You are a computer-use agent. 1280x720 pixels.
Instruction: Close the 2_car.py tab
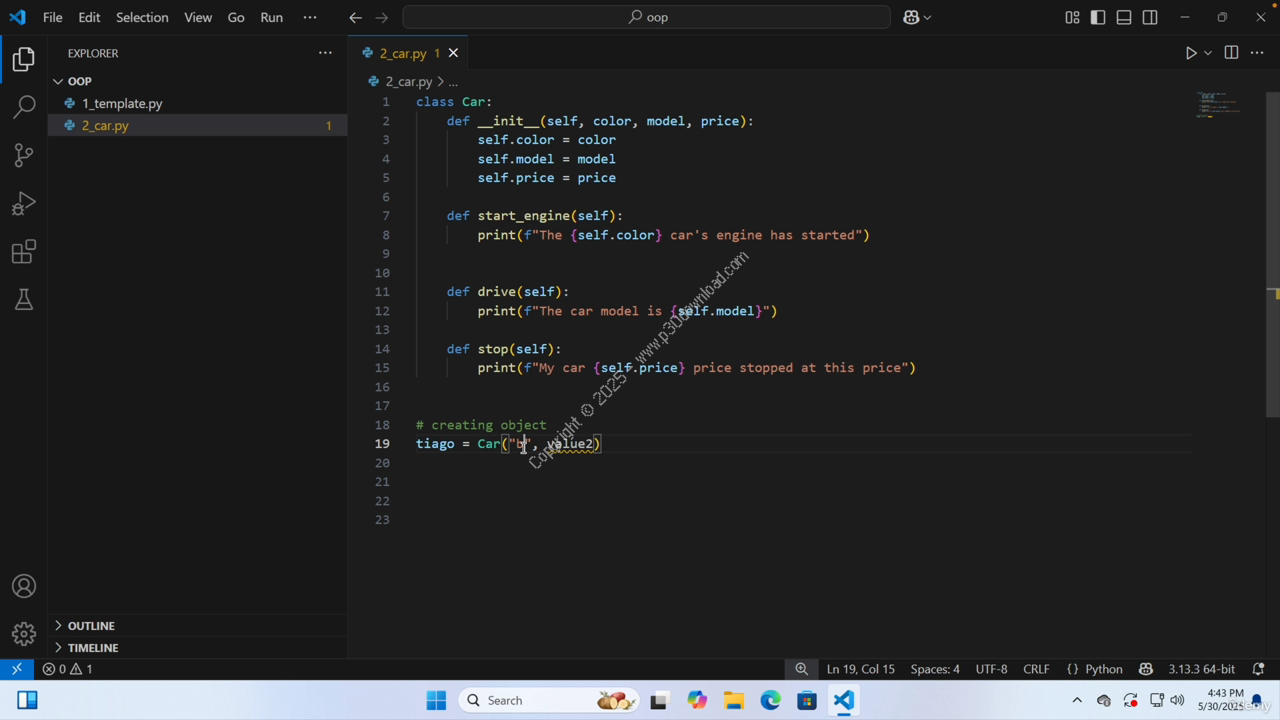[x=453, y=53]
